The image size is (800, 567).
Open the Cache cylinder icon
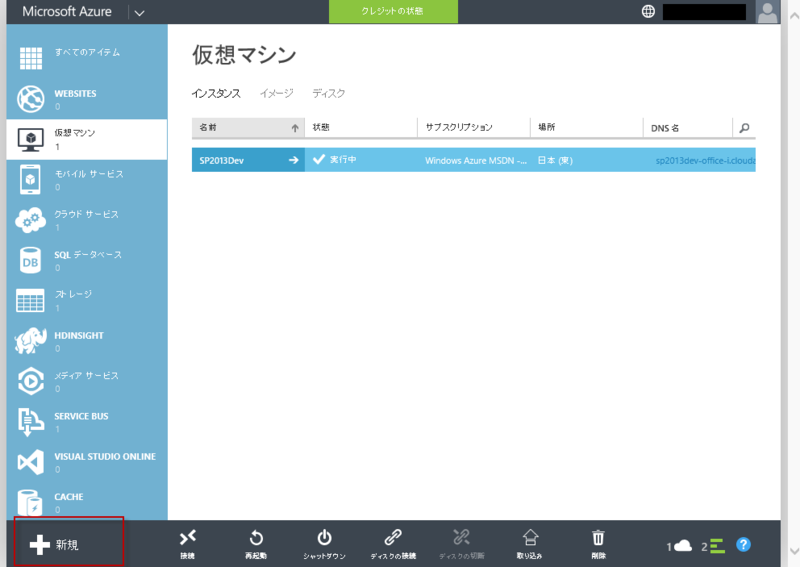tap(30, 503)
